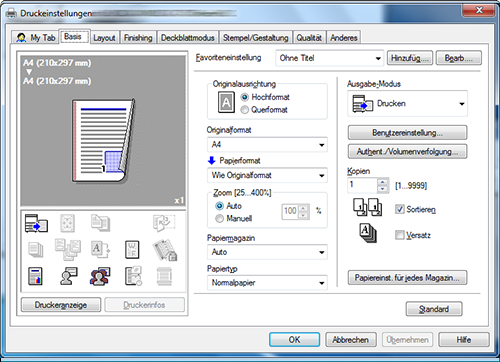Click the greyed barrel-shaped stack icon
Viewport: 500px width, 362px height.
164,276
